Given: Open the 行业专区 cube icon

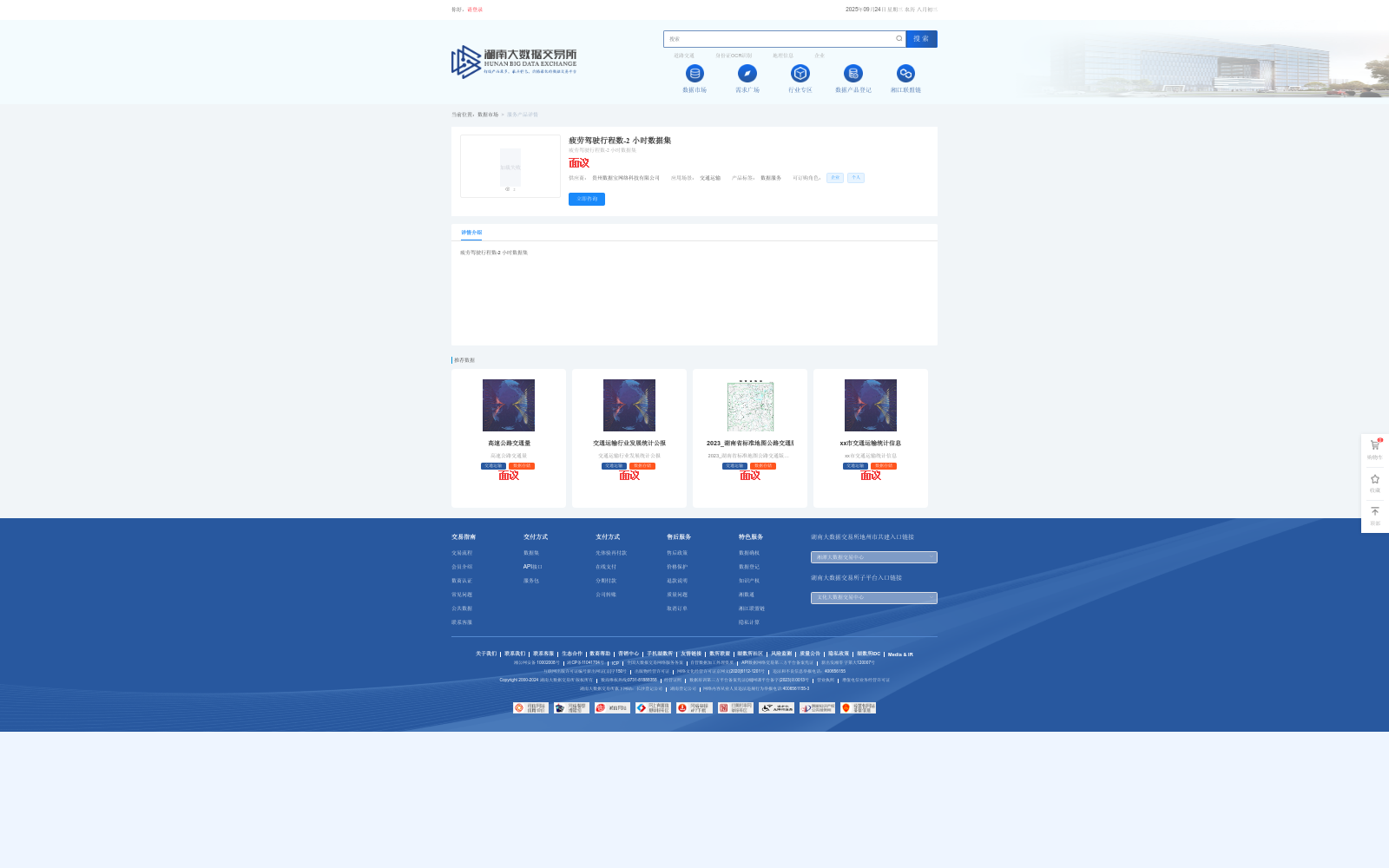Looking at the screenshot, I should (800, 74).
